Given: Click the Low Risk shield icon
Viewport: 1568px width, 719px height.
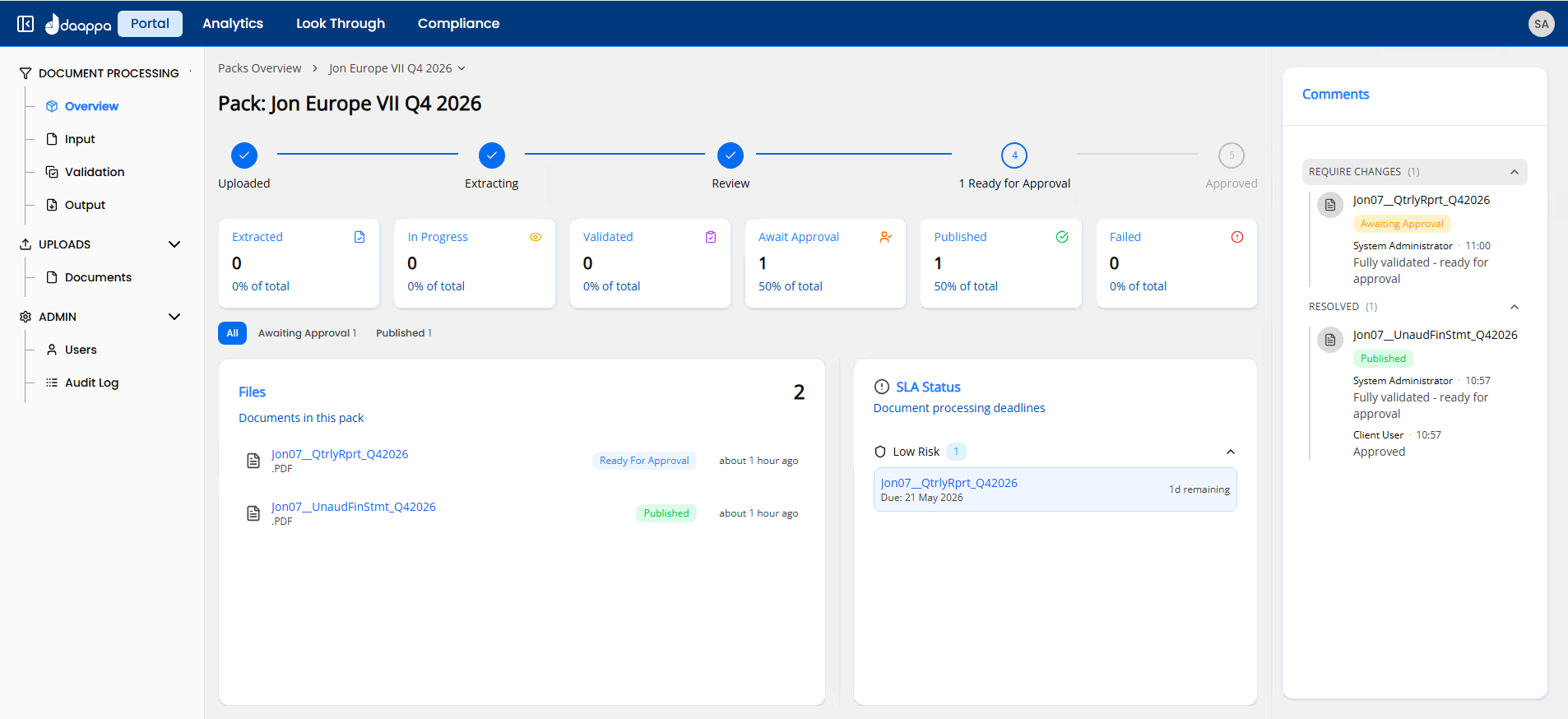Looking at the screenshot, I should coord(880,452).
